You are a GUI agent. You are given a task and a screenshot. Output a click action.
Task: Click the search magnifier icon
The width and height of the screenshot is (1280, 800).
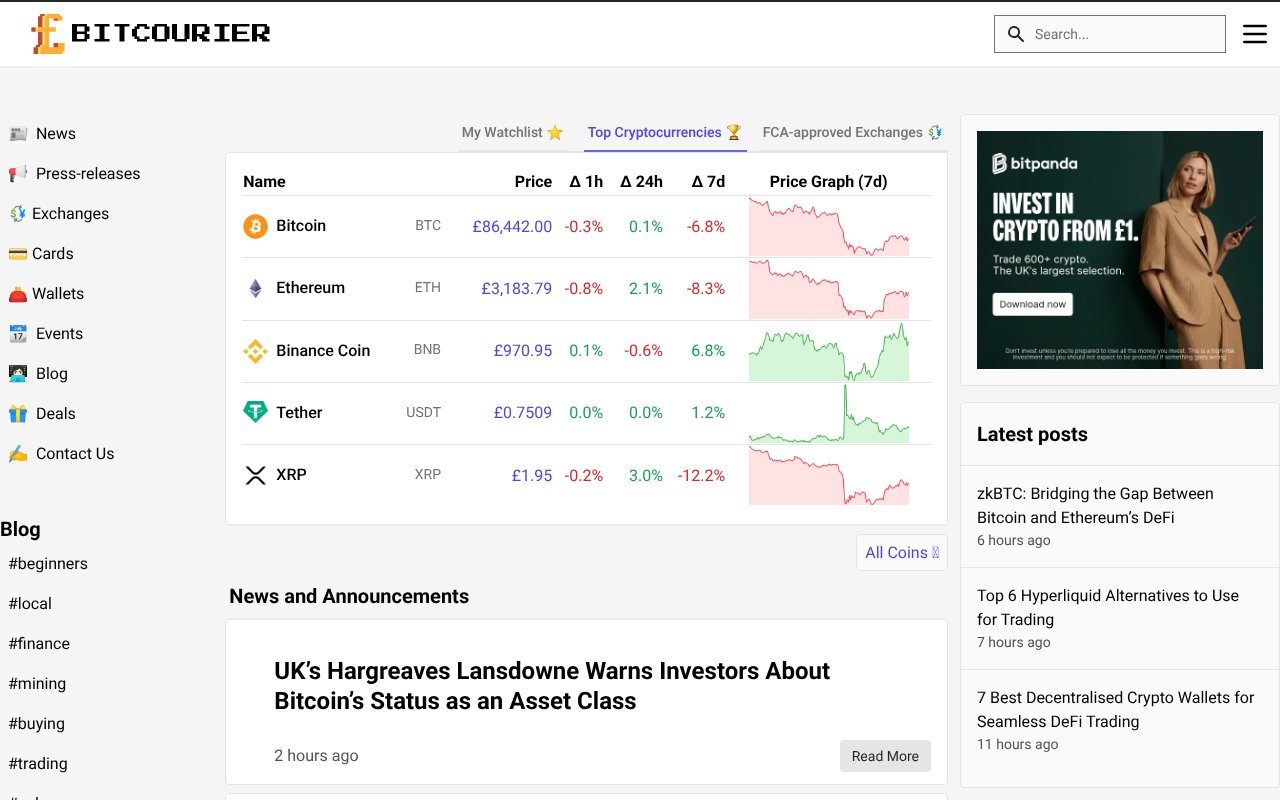tap(1015, 33)
